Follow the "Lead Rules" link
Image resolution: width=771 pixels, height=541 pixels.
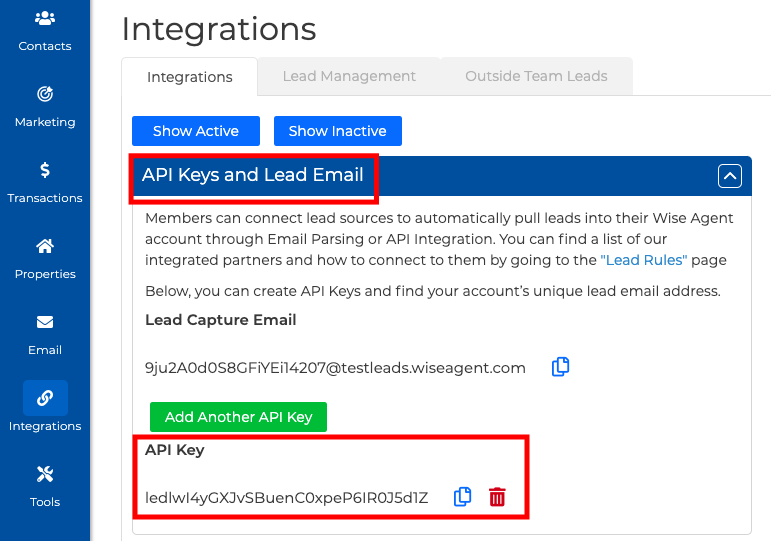pos(644,260)
